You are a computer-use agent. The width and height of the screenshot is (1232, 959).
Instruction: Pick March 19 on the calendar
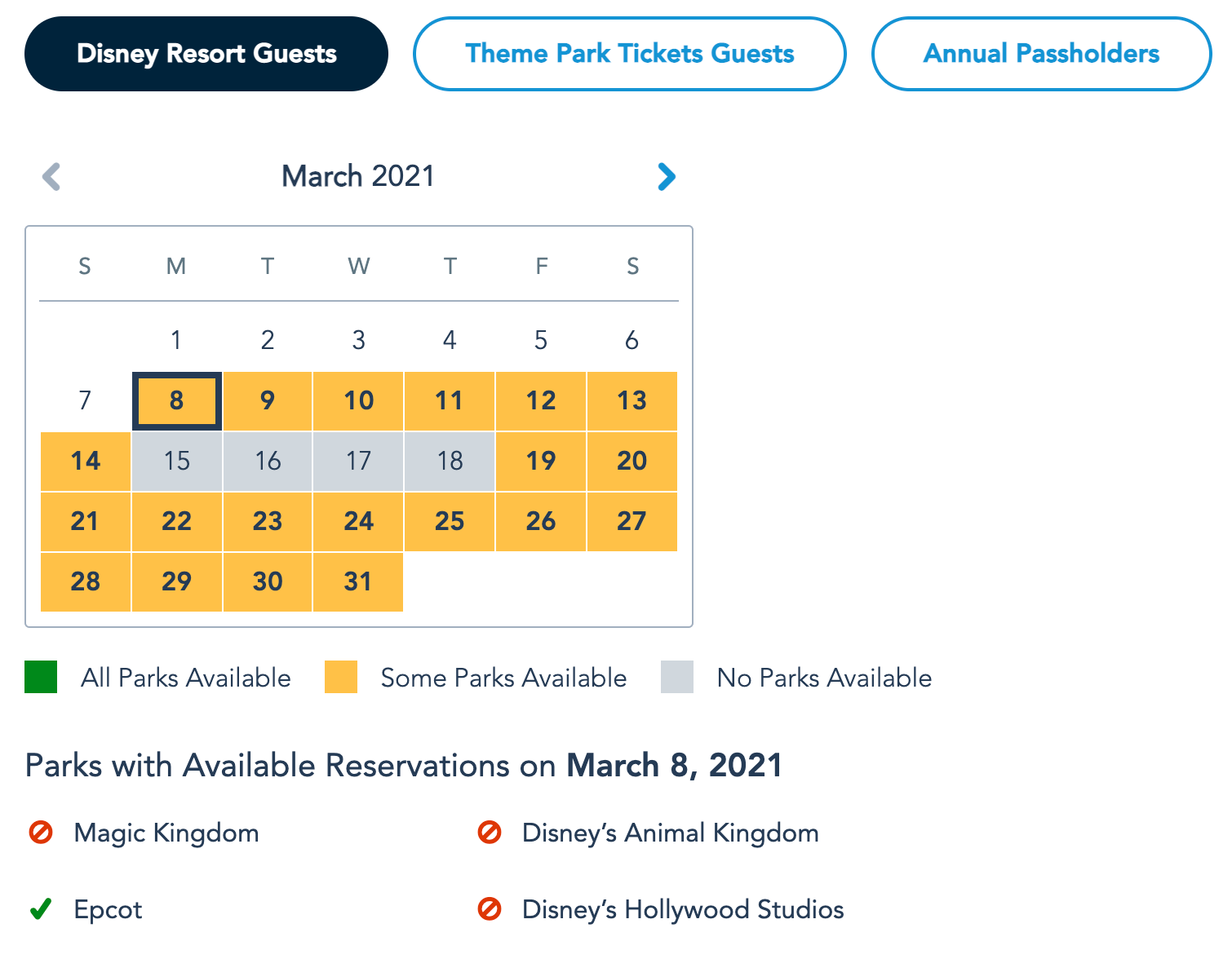coord(541,461)
